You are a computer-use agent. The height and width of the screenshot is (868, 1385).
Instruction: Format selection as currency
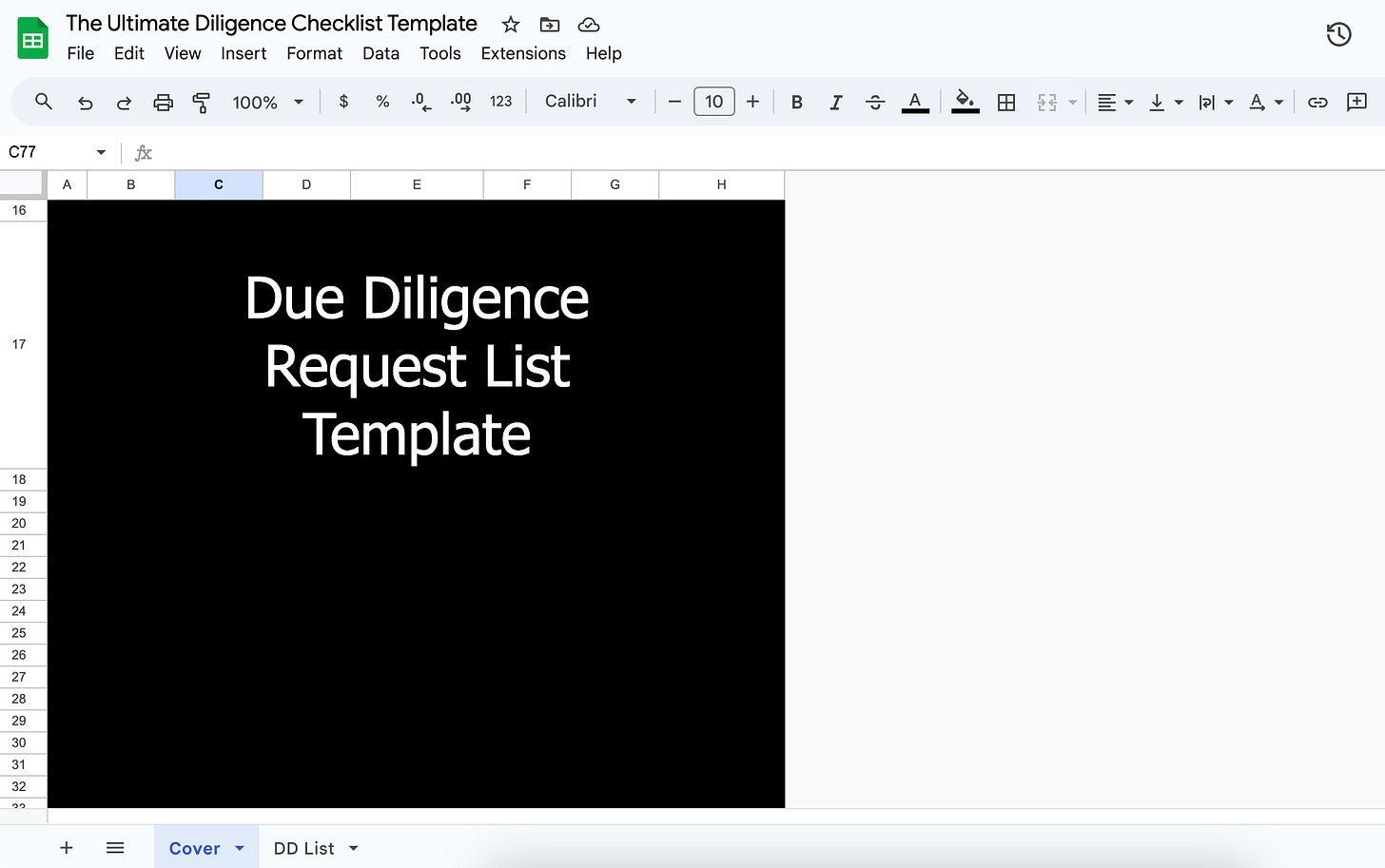[x=343, y=102]
